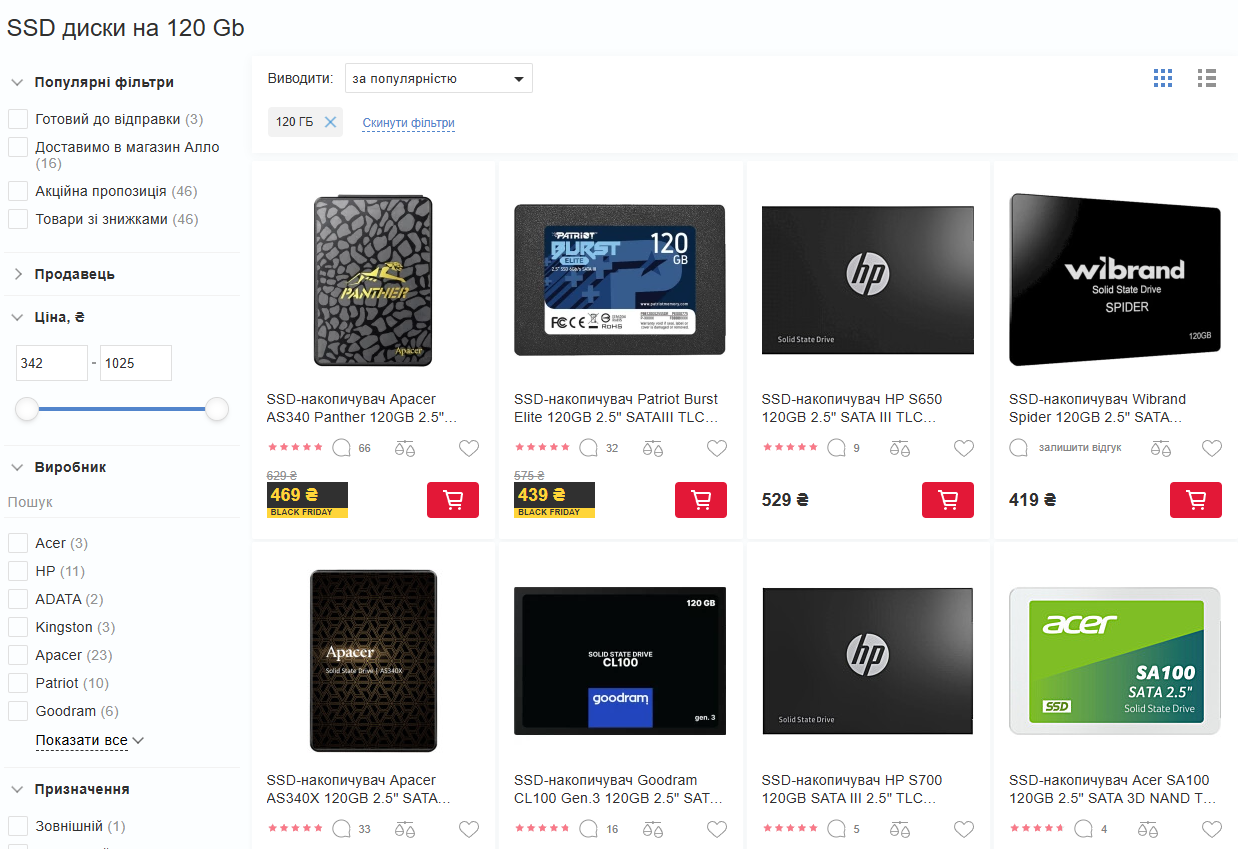Check Доставимо в магазин Алло filter
The height and width of the screenshot is (849, 1238).
click(x=18, y=147)
